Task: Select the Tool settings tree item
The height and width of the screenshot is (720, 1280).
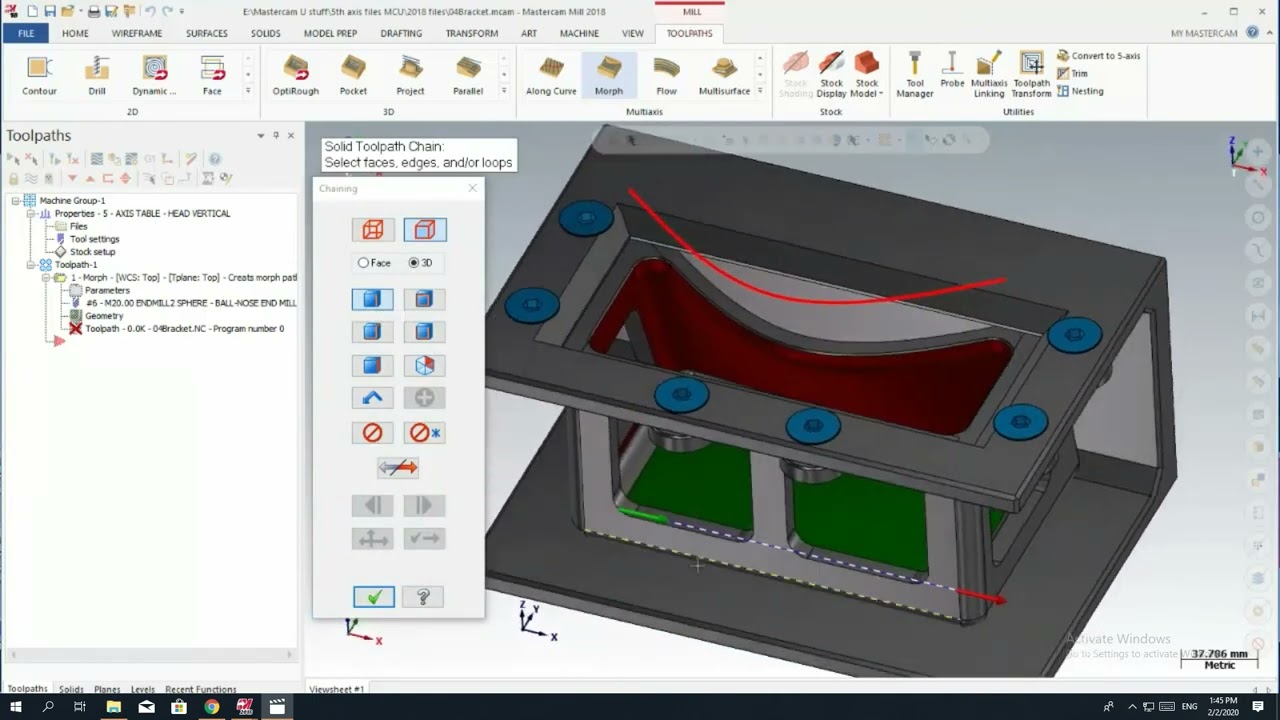Action: (x=87, y=239)
